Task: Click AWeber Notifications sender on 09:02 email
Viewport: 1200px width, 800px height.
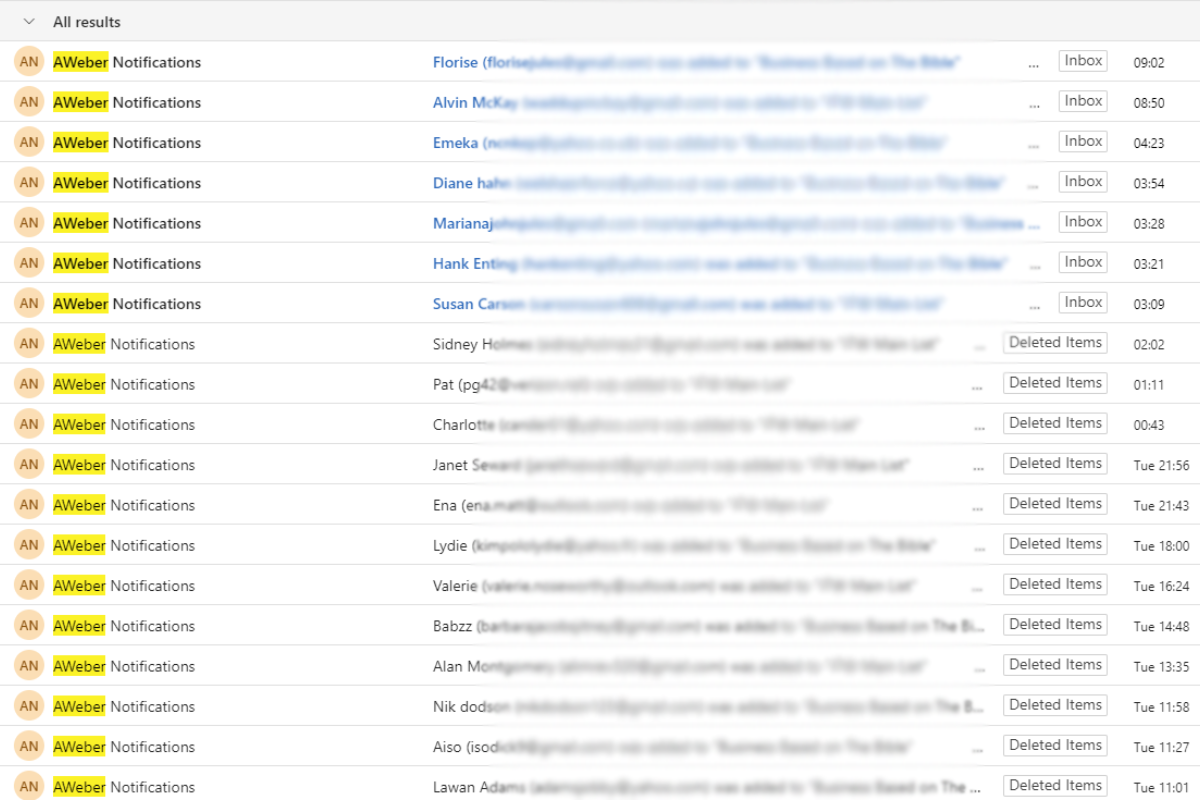Action: [127, 62]
